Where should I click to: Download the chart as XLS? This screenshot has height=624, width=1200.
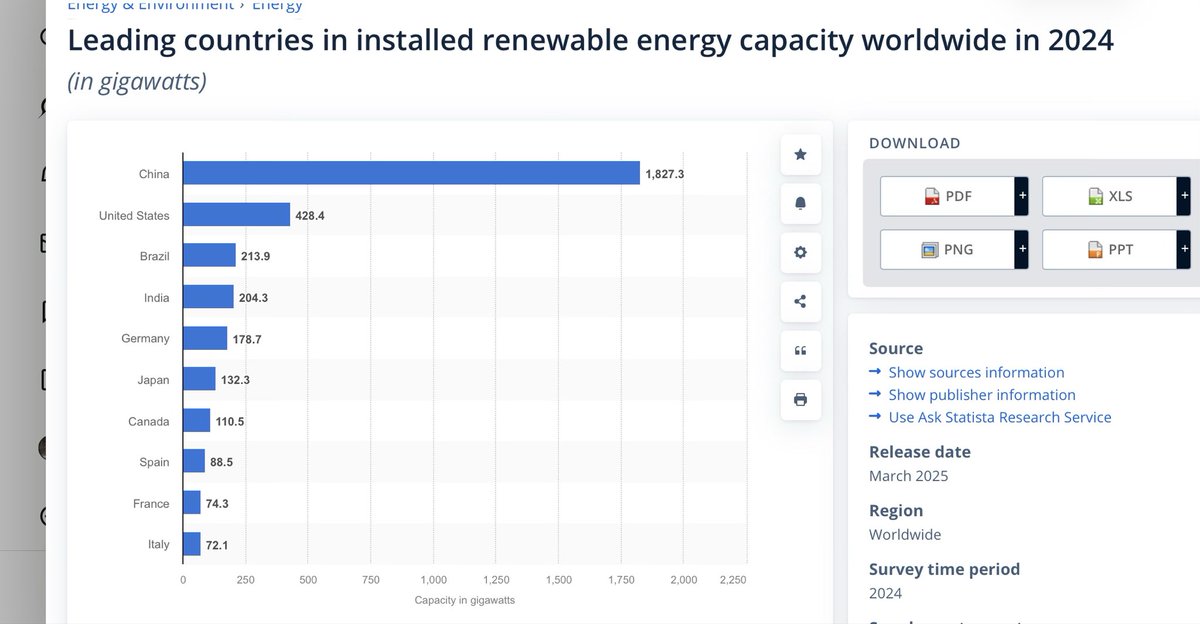[x=1109, y=196]
